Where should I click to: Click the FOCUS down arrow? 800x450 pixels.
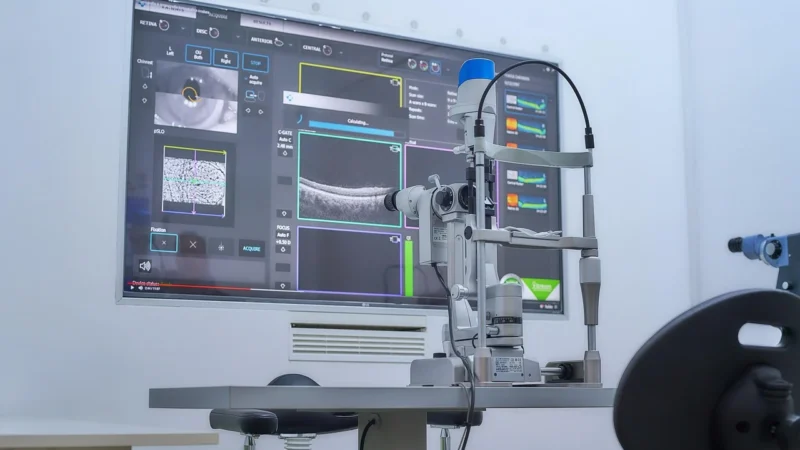[x=283, y=286]
